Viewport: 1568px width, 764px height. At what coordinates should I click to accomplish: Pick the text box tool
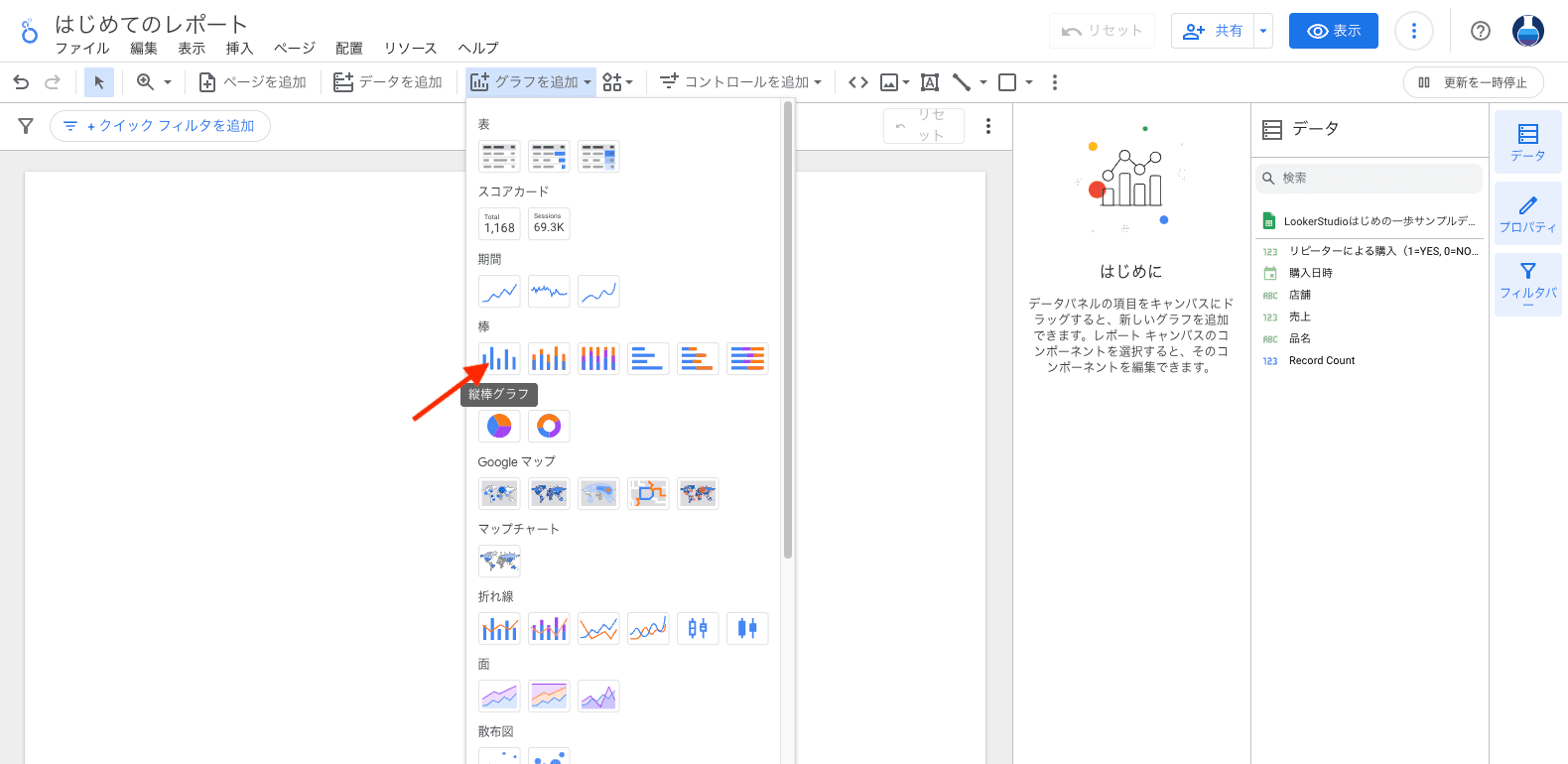point(930,82)
